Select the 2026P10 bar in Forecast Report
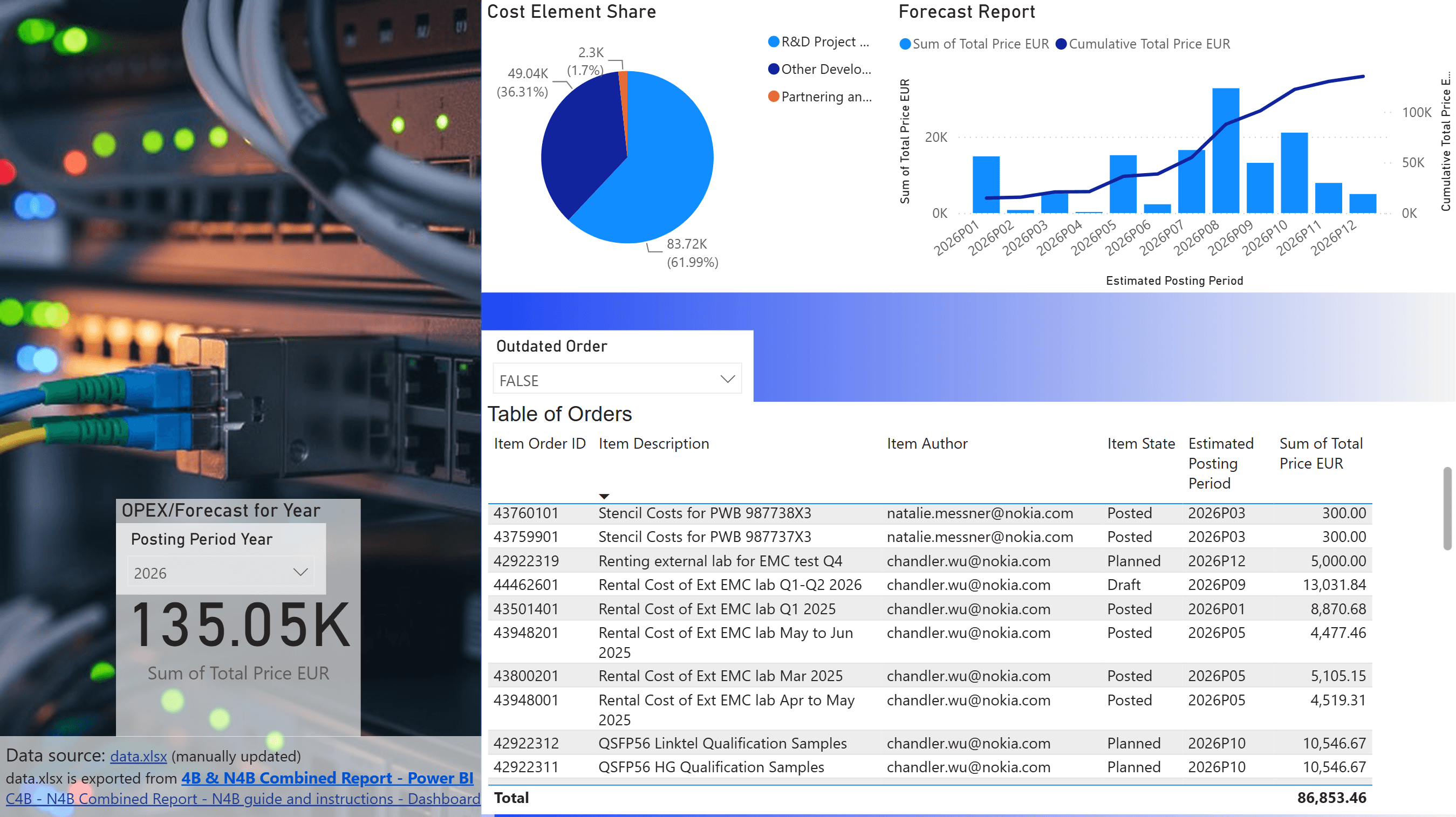This screenshot has width=1456, height=817. (1294, 173)
